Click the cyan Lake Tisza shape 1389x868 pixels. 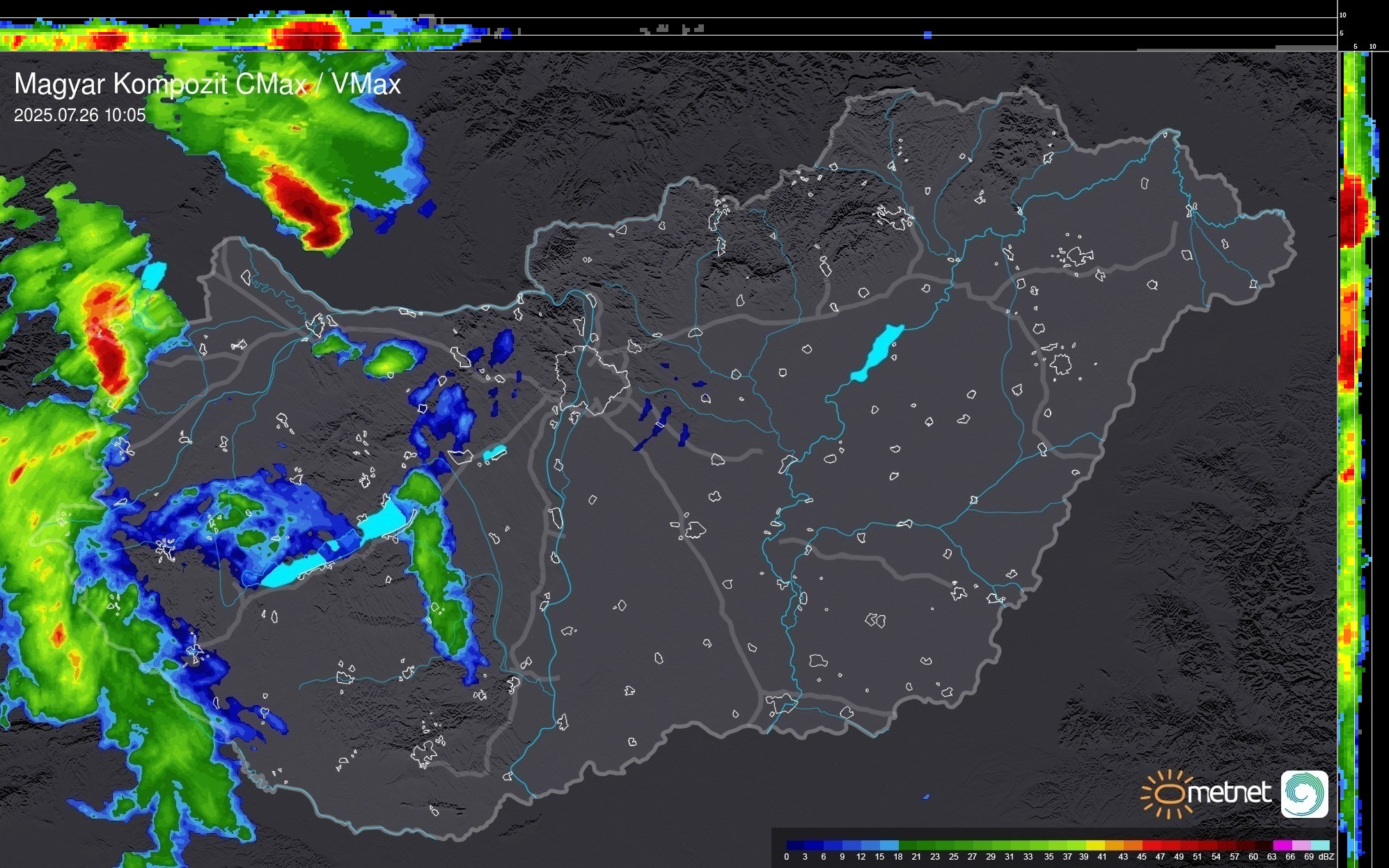pyautogui.click(x=877, y=353)
